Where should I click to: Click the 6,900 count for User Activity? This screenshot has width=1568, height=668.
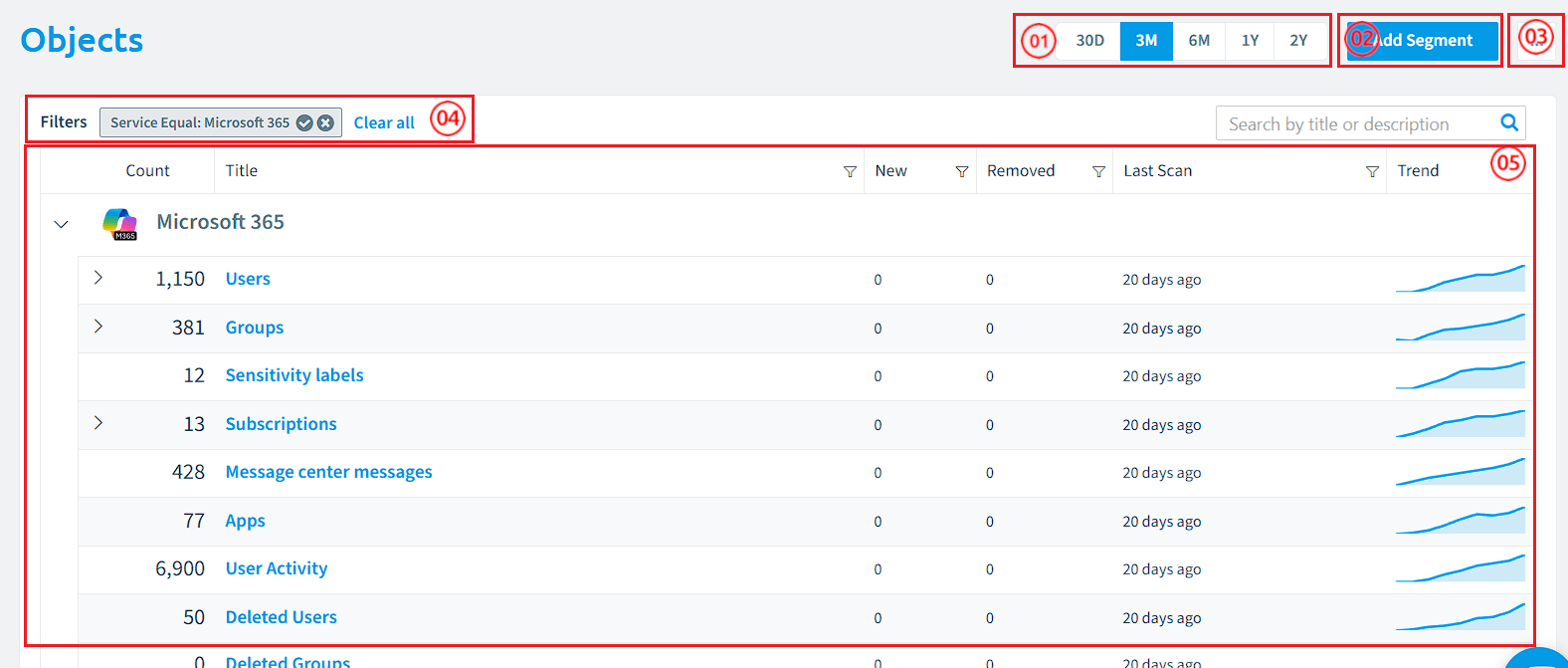[180, 568]
